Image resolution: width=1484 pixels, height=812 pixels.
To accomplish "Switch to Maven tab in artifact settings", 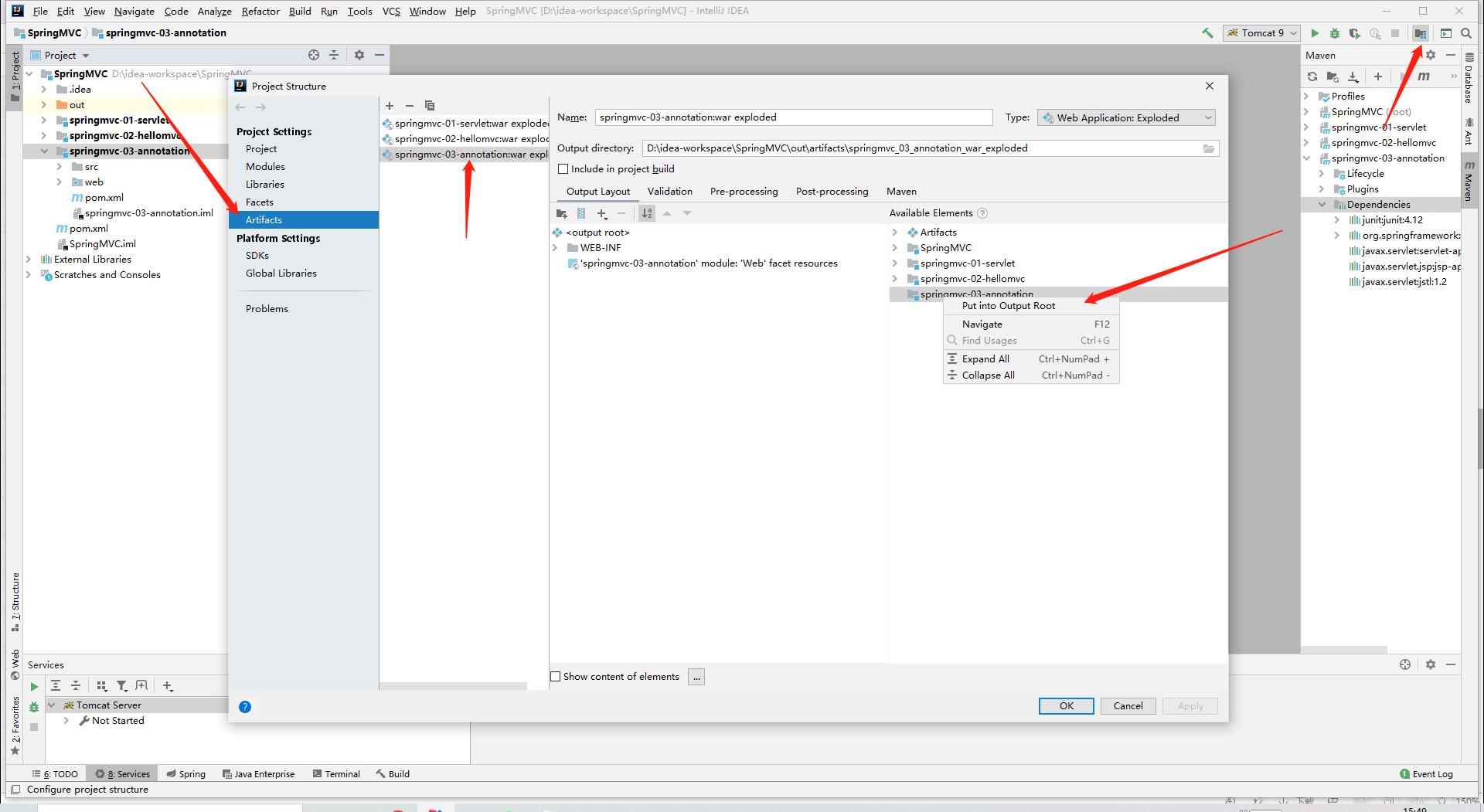I will click(901, 192).
